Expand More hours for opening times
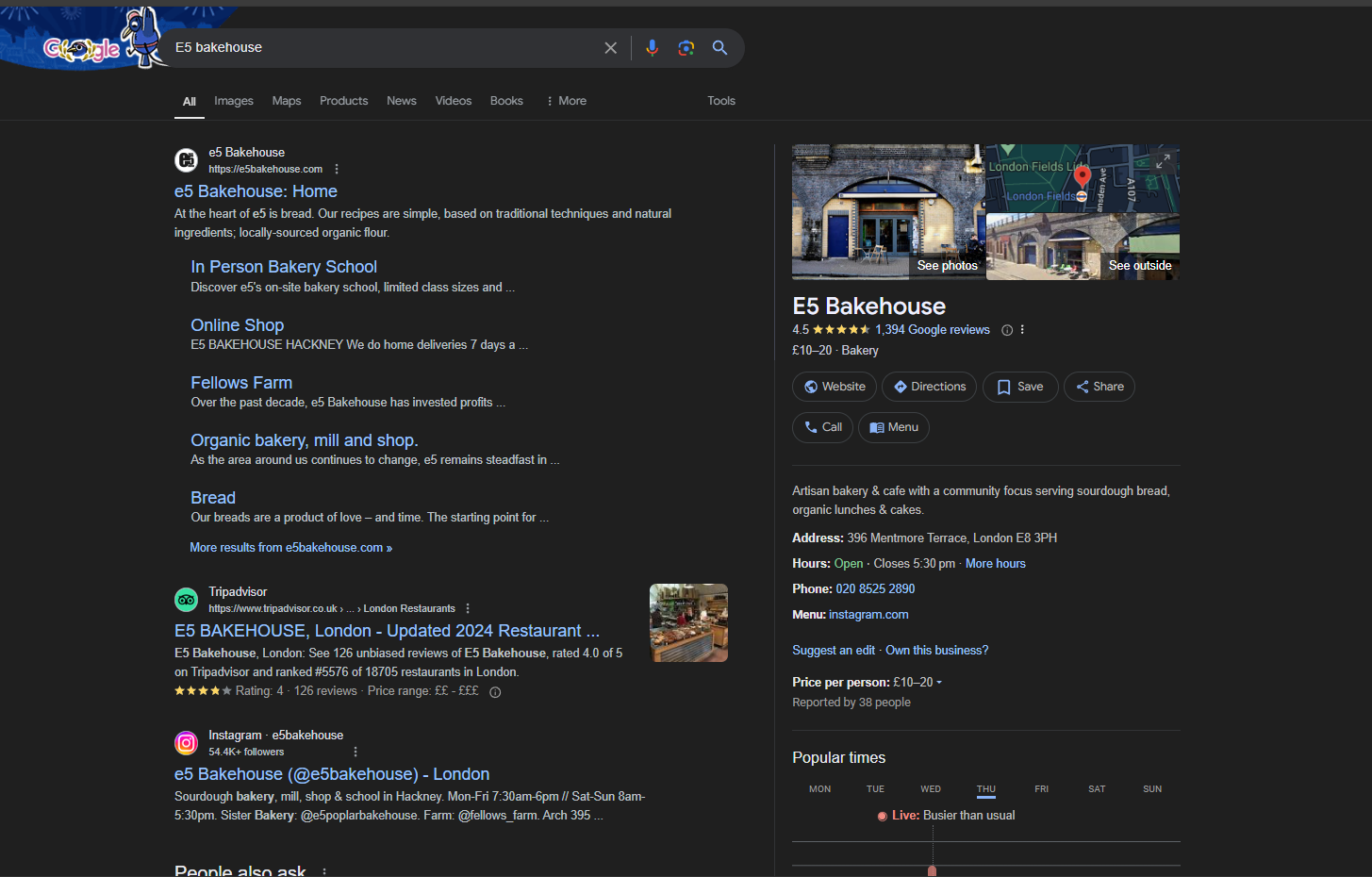 pyautogui.click(x=996, y=564)
